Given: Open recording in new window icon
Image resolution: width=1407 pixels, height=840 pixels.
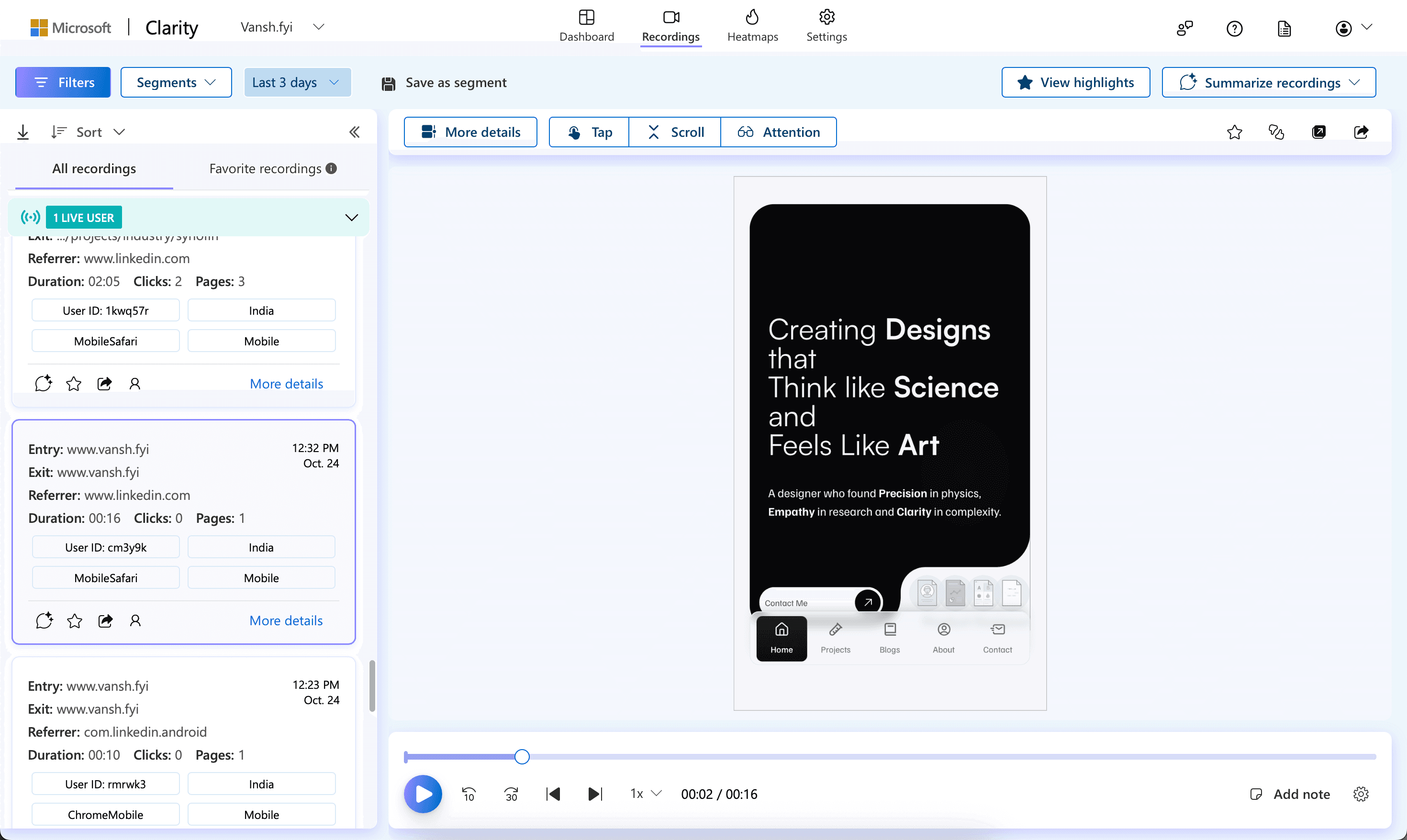Looking at the screenshot, I should click(1318, 132).
